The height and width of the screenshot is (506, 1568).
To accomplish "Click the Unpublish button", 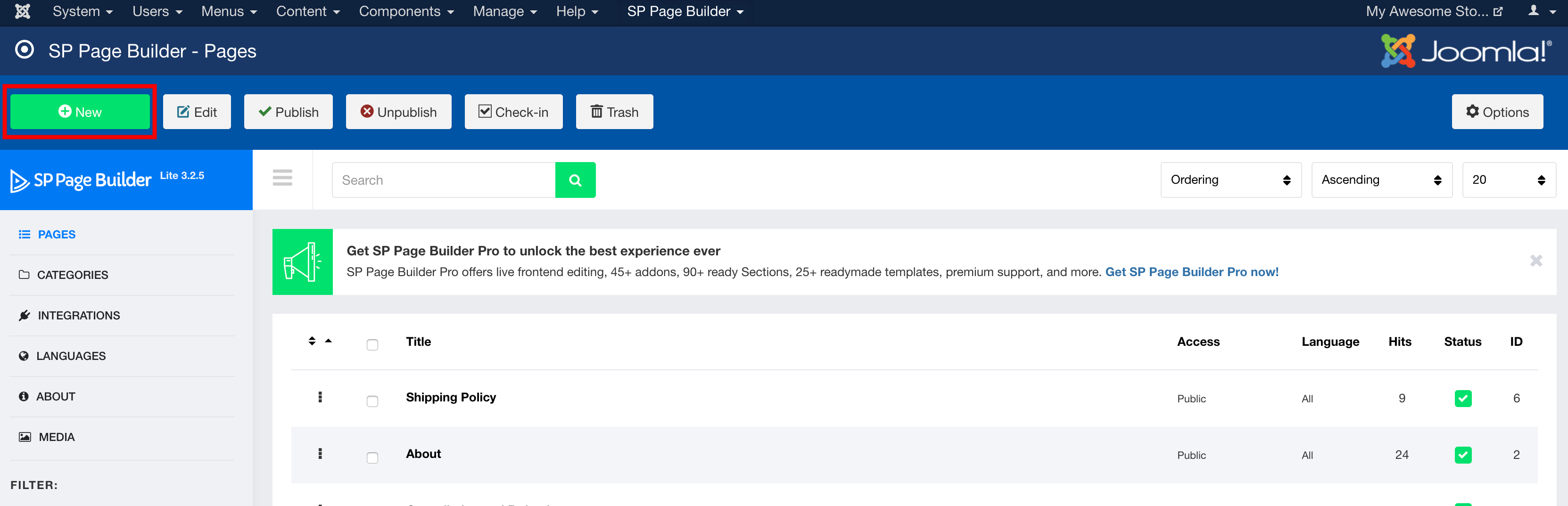I will pos(398,111).
